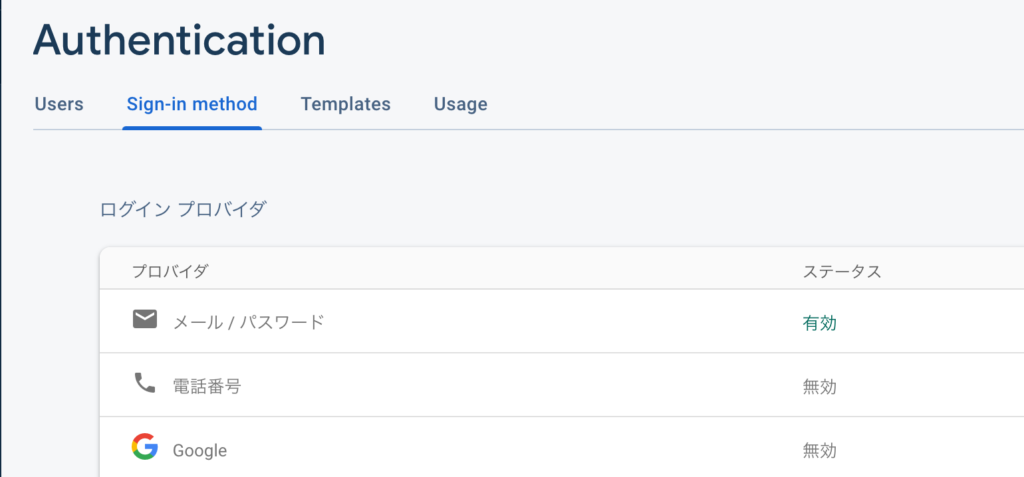Click the Google logo icon
This screenshot has width=1024, height=477.
tap(144, 447)
